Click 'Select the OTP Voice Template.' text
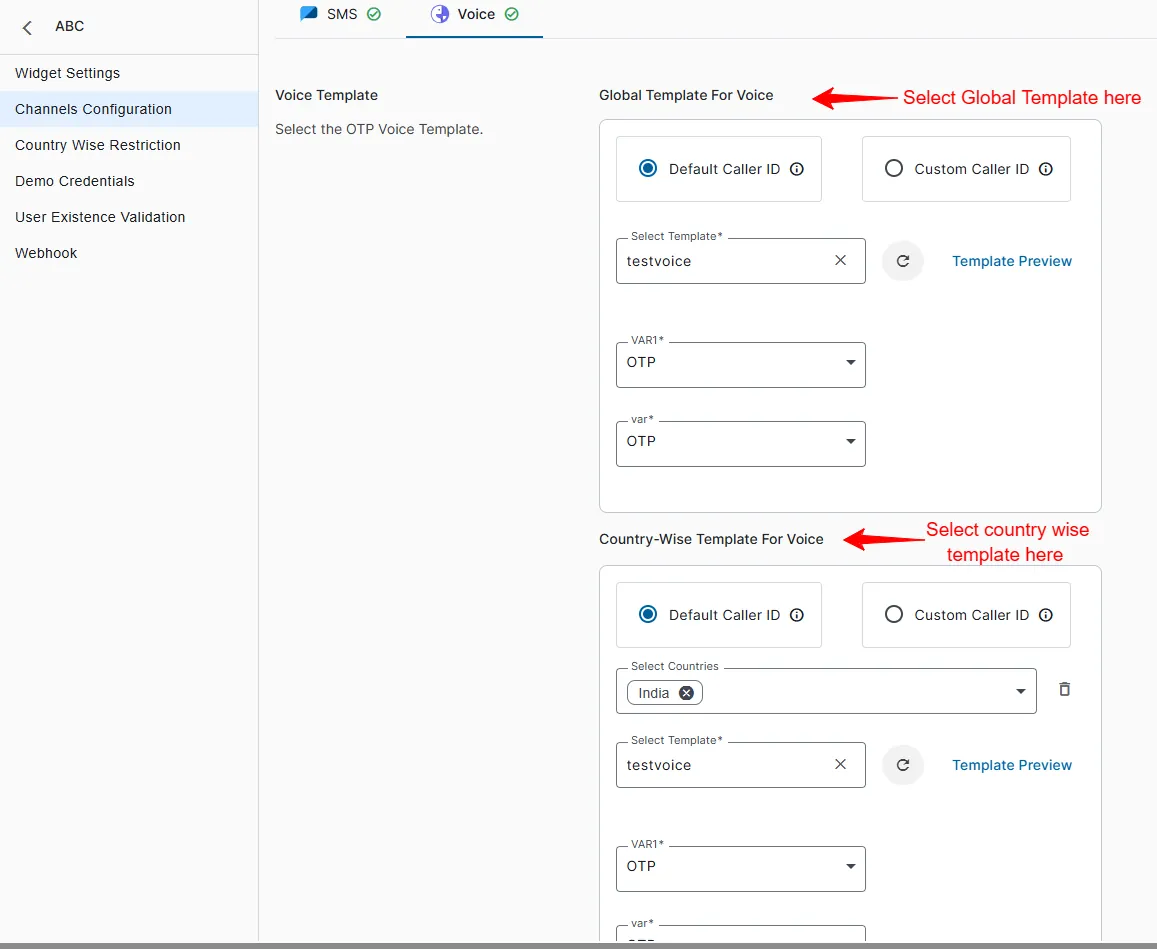The image size is (1157, 949). tap(379, 129)
